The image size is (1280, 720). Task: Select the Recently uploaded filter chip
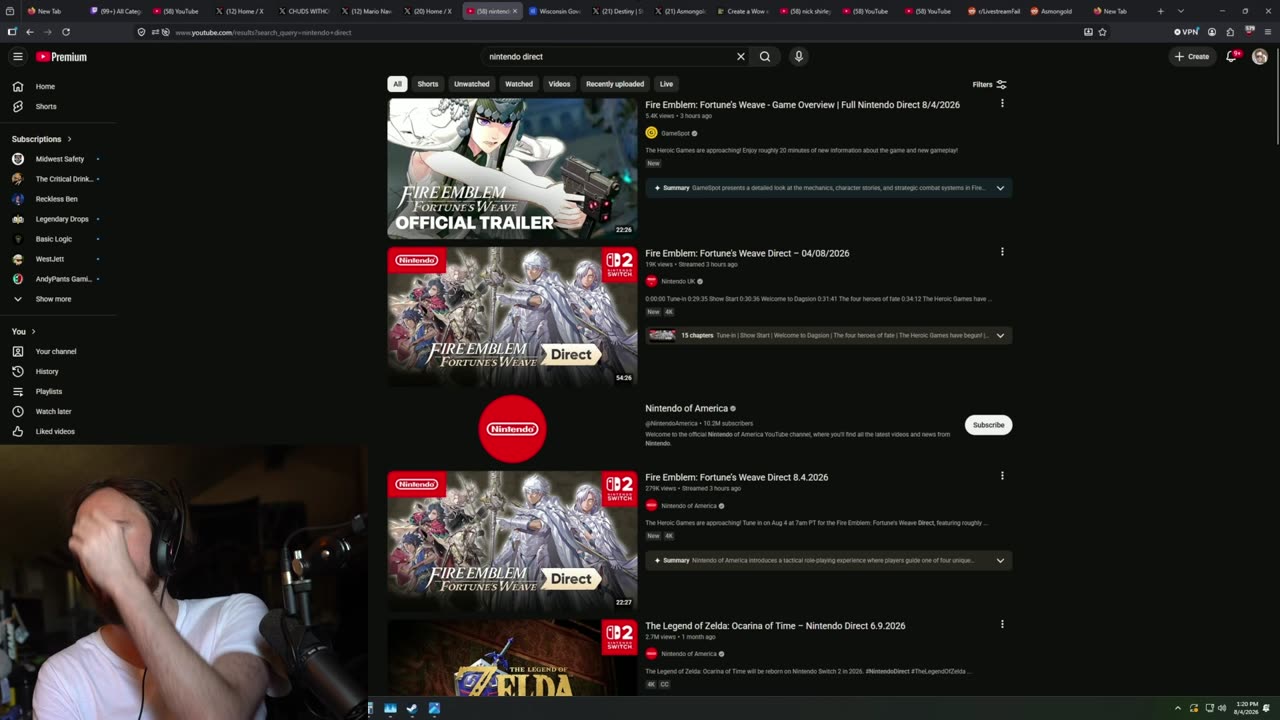tap(615, 84)
